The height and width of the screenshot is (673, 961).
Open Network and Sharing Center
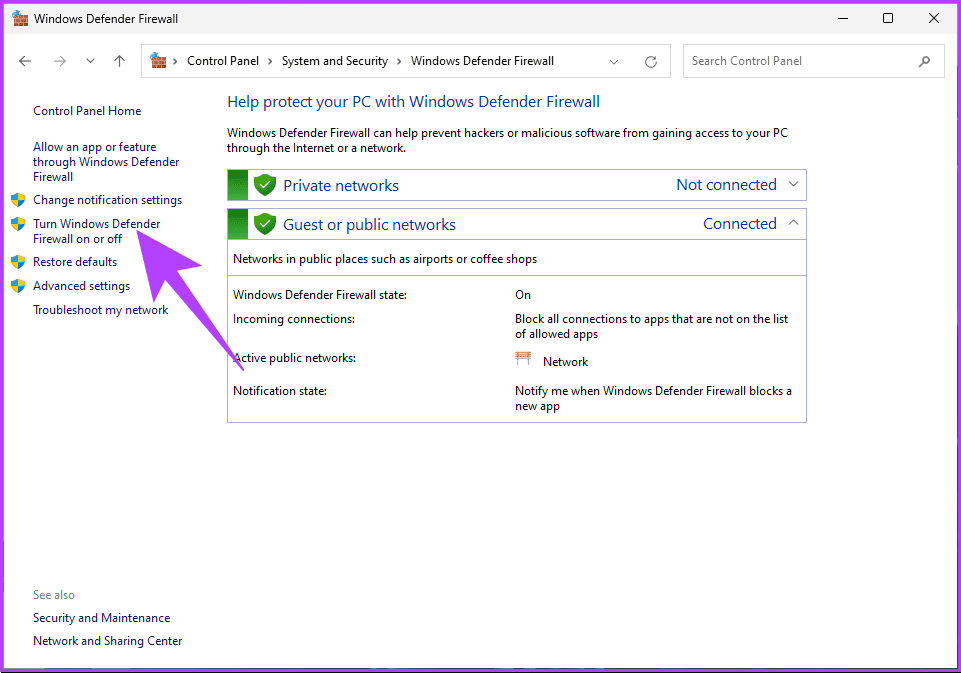click(107, 640)
